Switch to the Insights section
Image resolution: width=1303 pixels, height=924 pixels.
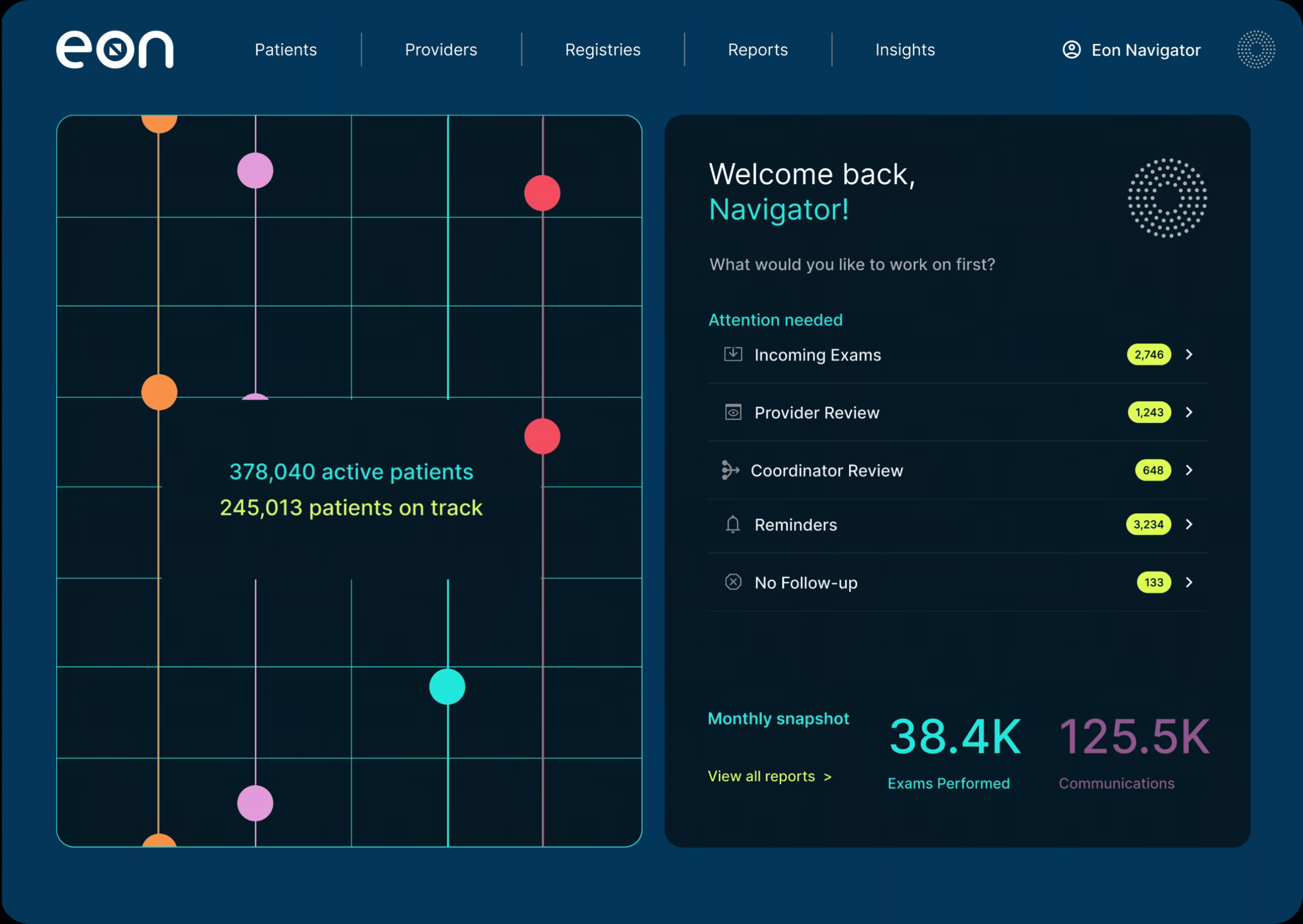(905, 50)
